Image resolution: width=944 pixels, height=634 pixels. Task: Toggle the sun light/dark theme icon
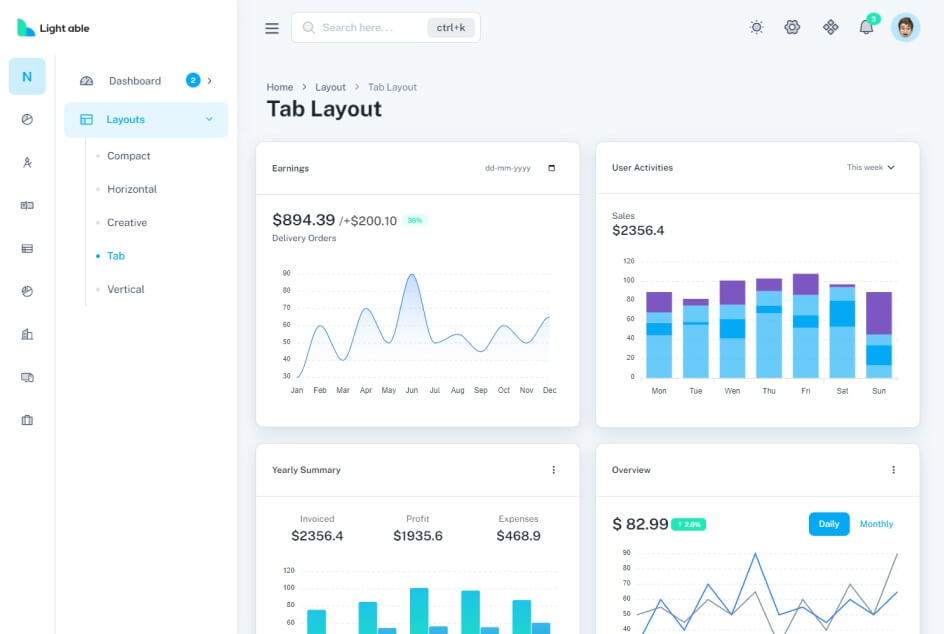pos(756,28)
